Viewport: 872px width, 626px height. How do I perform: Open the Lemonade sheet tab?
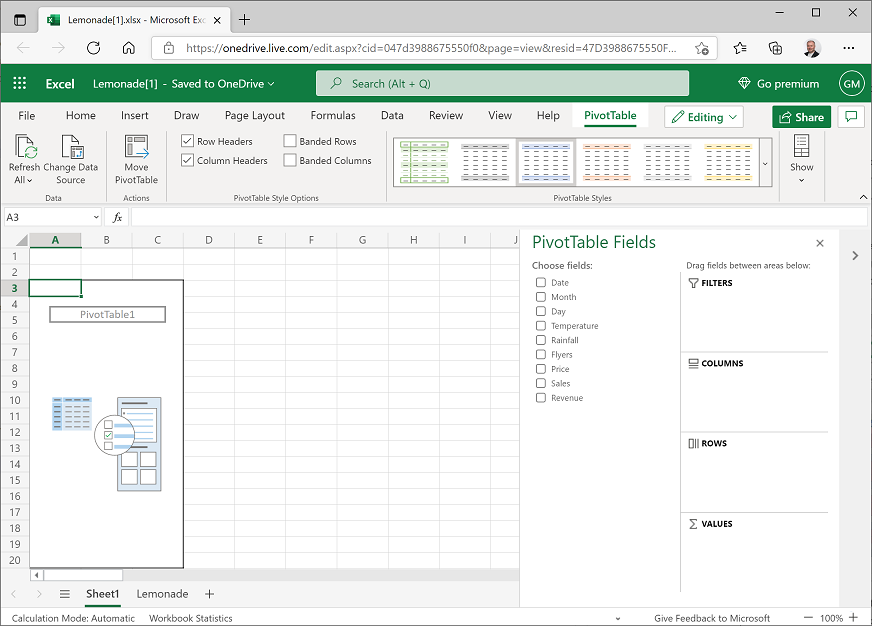(x=161, y=593)
